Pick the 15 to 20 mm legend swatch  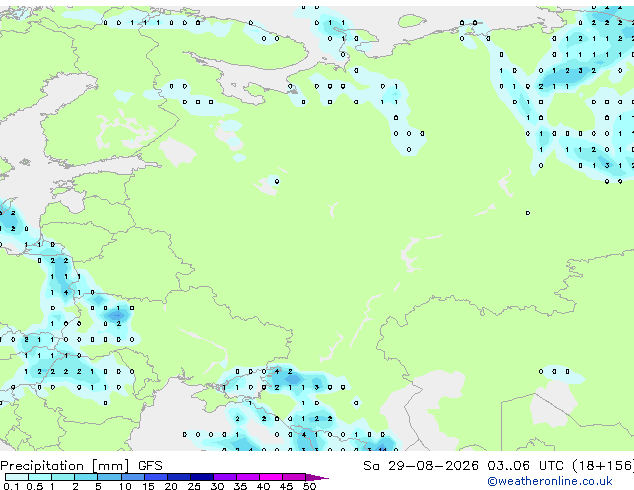pyautogui.click(x=156, y=477)
